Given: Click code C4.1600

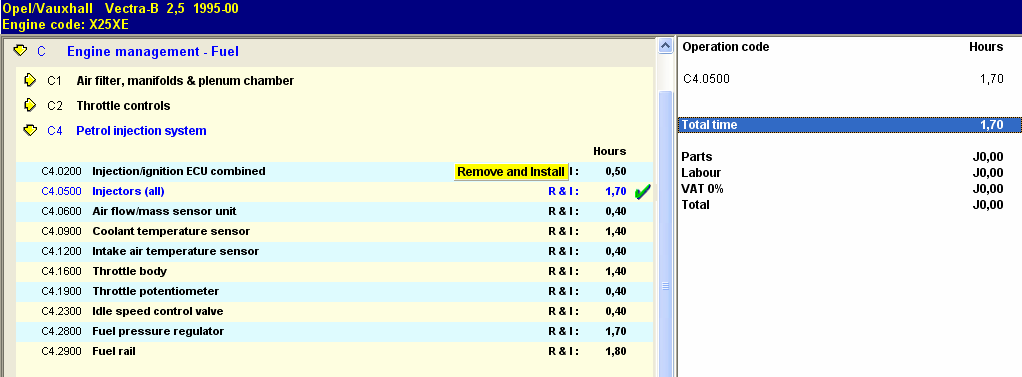Looking at the screenshot, I should click(61, 271).
